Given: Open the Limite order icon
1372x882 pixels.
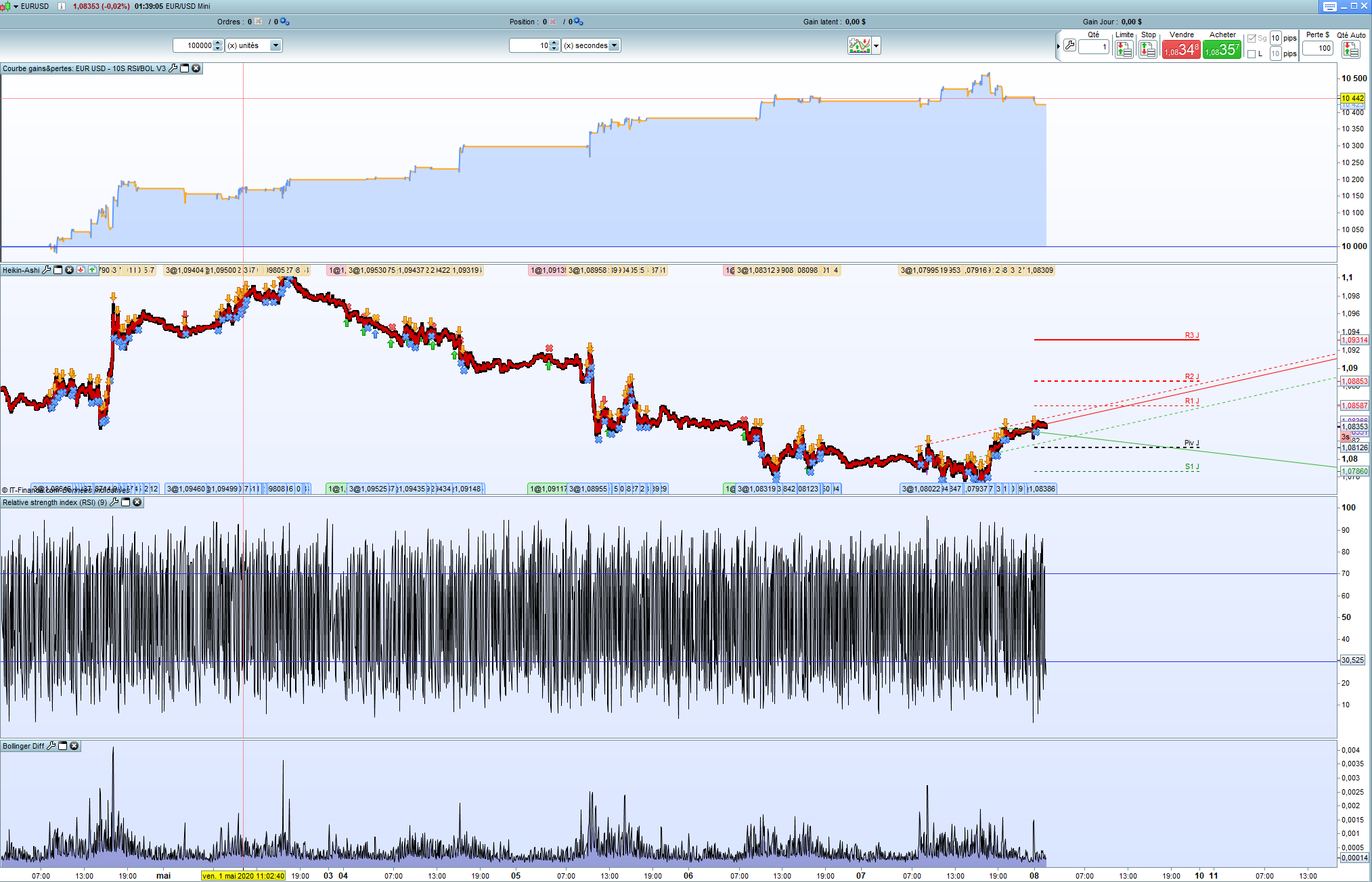Looking at the screenshot, I should click(x=1124, y=49).
